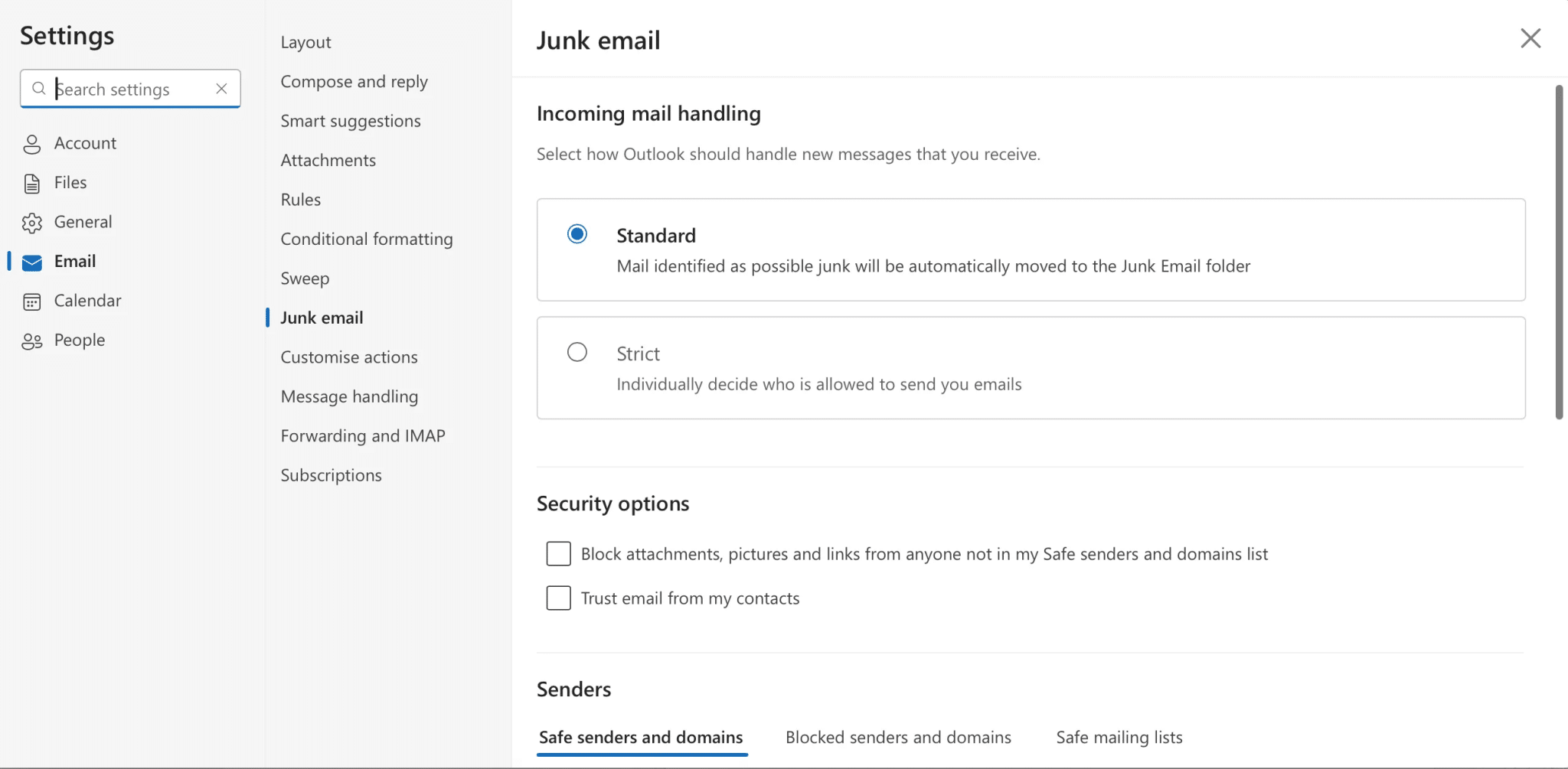This screenshot has height=769, width=1568.
Task: Click the General gear icon
Action: point(31,222)
